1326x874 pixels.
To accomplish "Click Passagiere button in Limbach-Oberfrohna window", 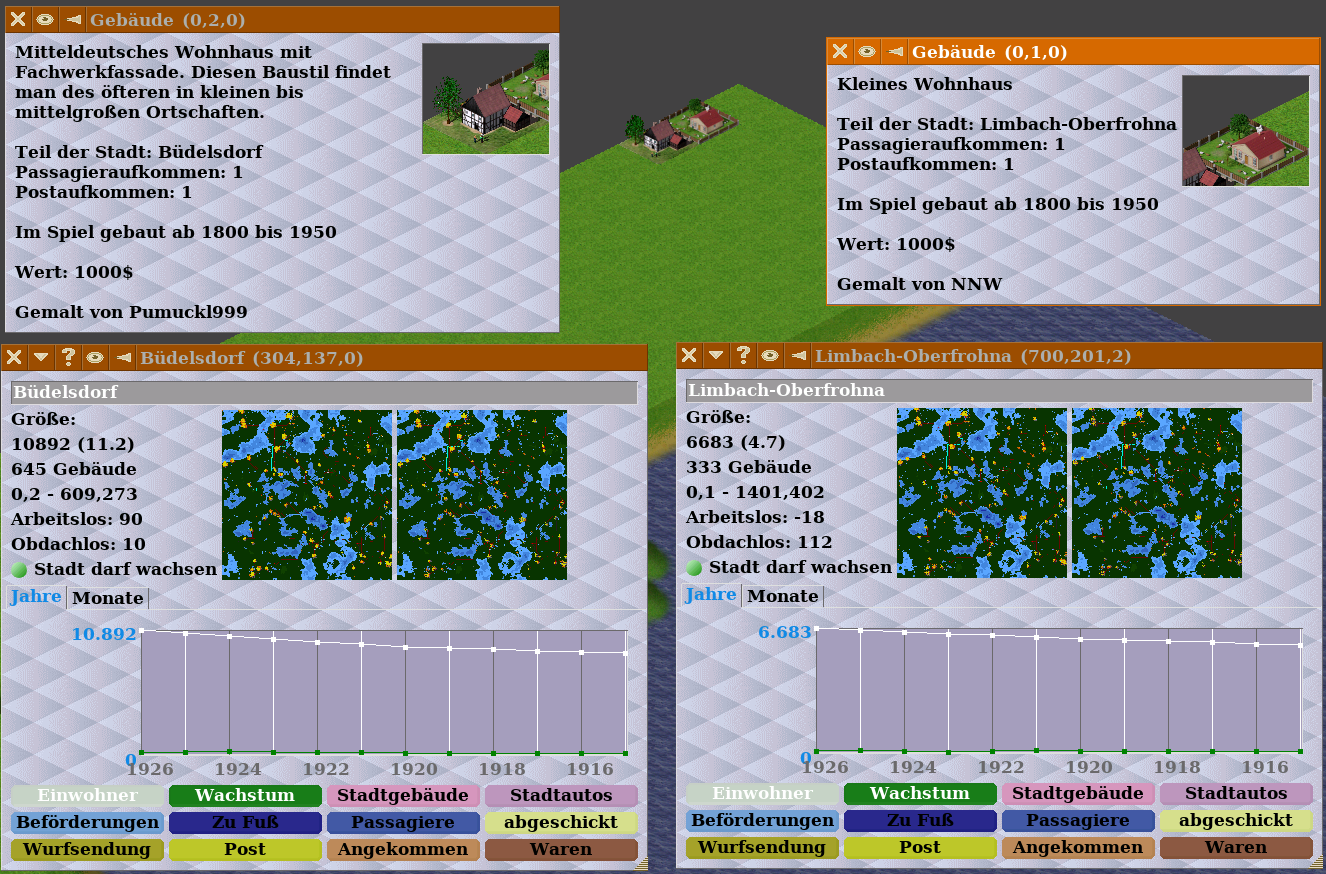I will pyautogui.click(x=1077, y=821).
